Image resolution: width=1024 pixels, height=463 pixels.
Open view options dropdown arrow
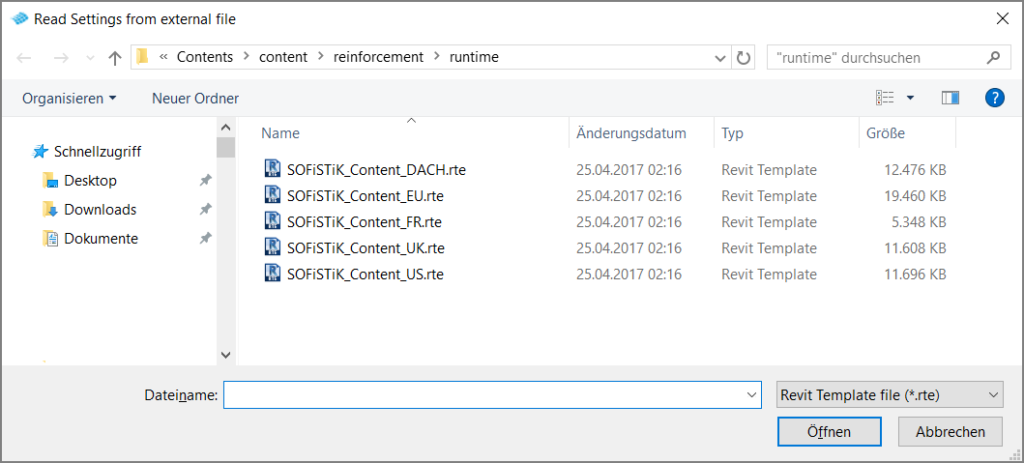pyautogui.click(x=910, y=99)
